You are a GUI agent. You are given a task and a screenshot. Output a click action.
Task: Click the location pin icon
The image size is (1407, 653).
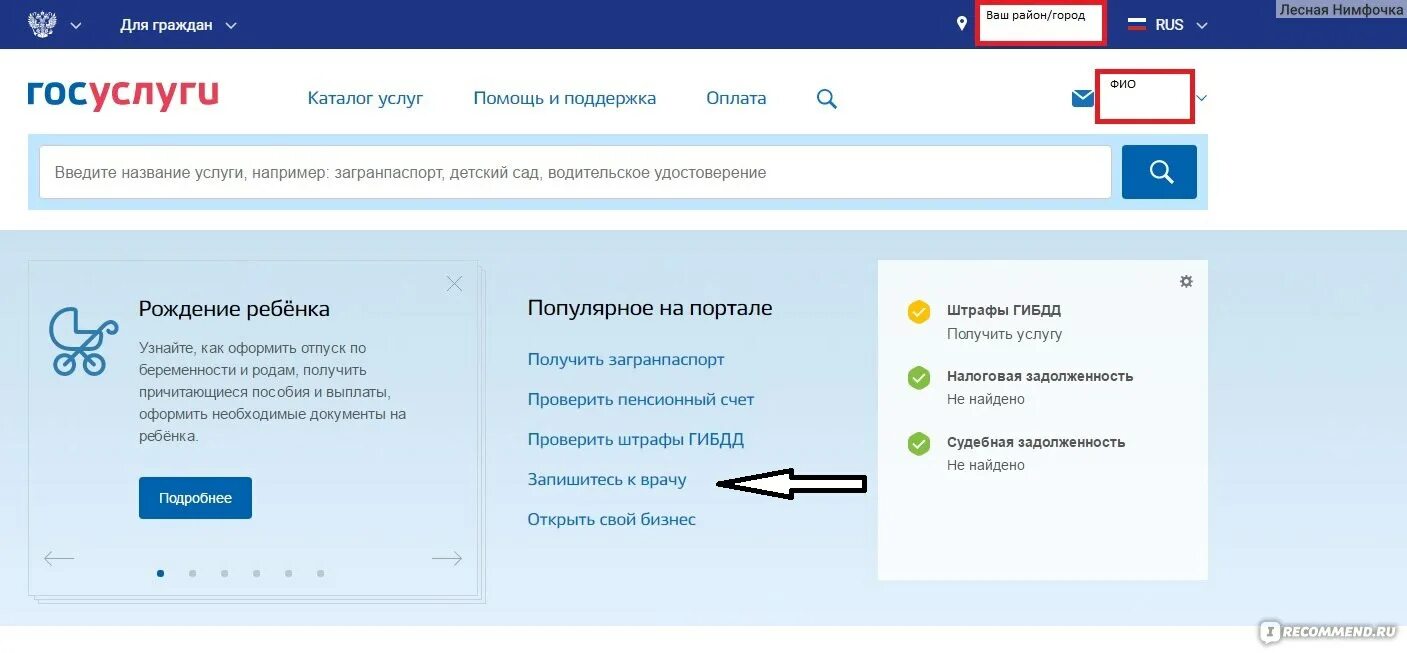[x=962, y=24]
